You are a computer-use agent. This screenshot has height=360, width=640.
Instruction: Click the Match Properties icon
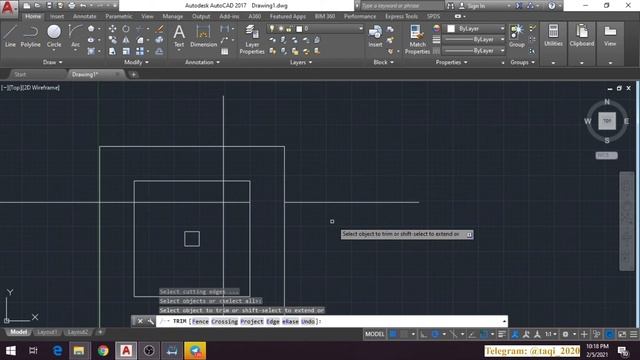(417, 40)
